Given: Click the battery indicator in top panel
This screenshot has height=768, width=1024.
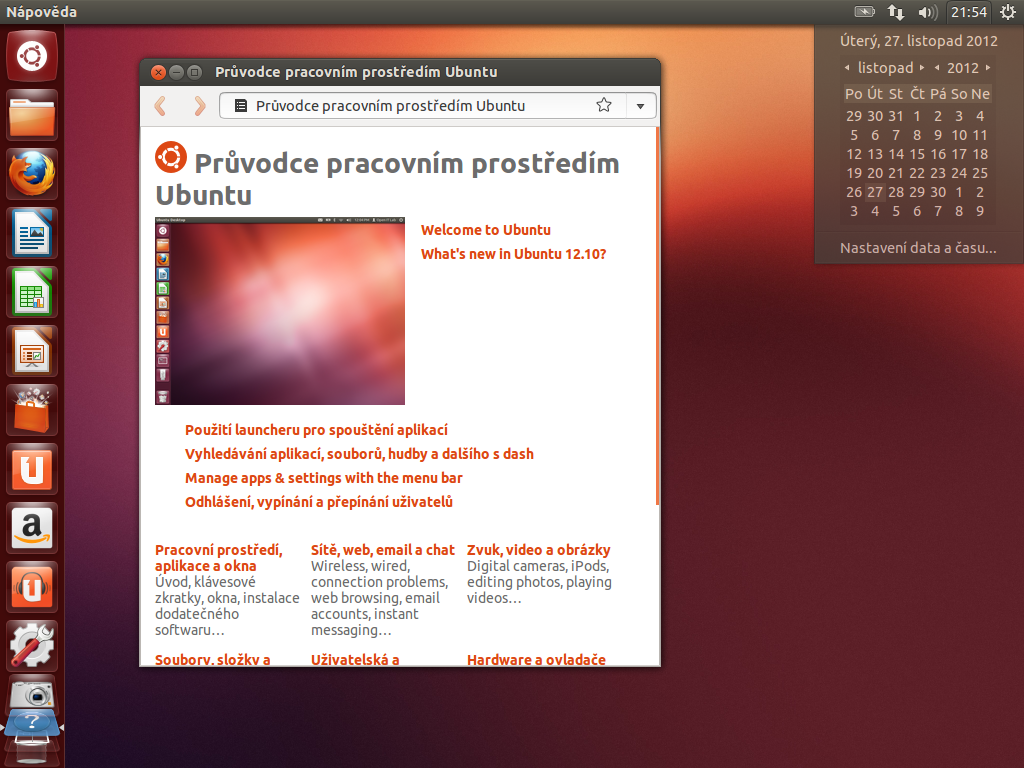Looking at the screenshot, I should (865, 12).
